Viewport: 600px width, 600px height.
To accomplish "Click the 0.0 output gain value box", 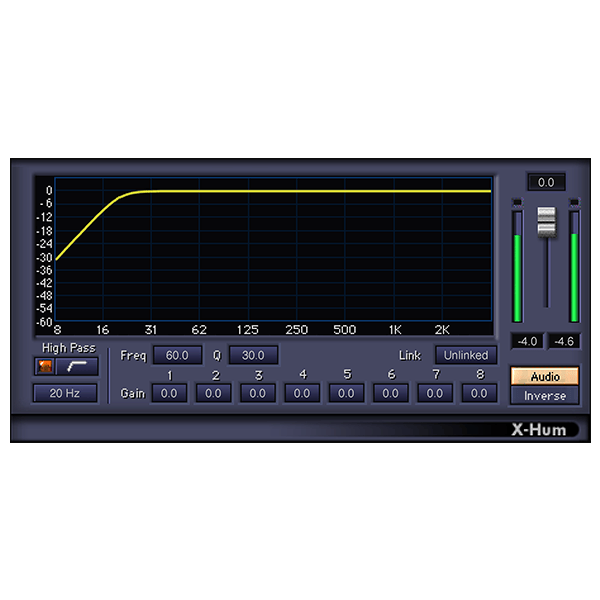I will (x=546, y=182).
